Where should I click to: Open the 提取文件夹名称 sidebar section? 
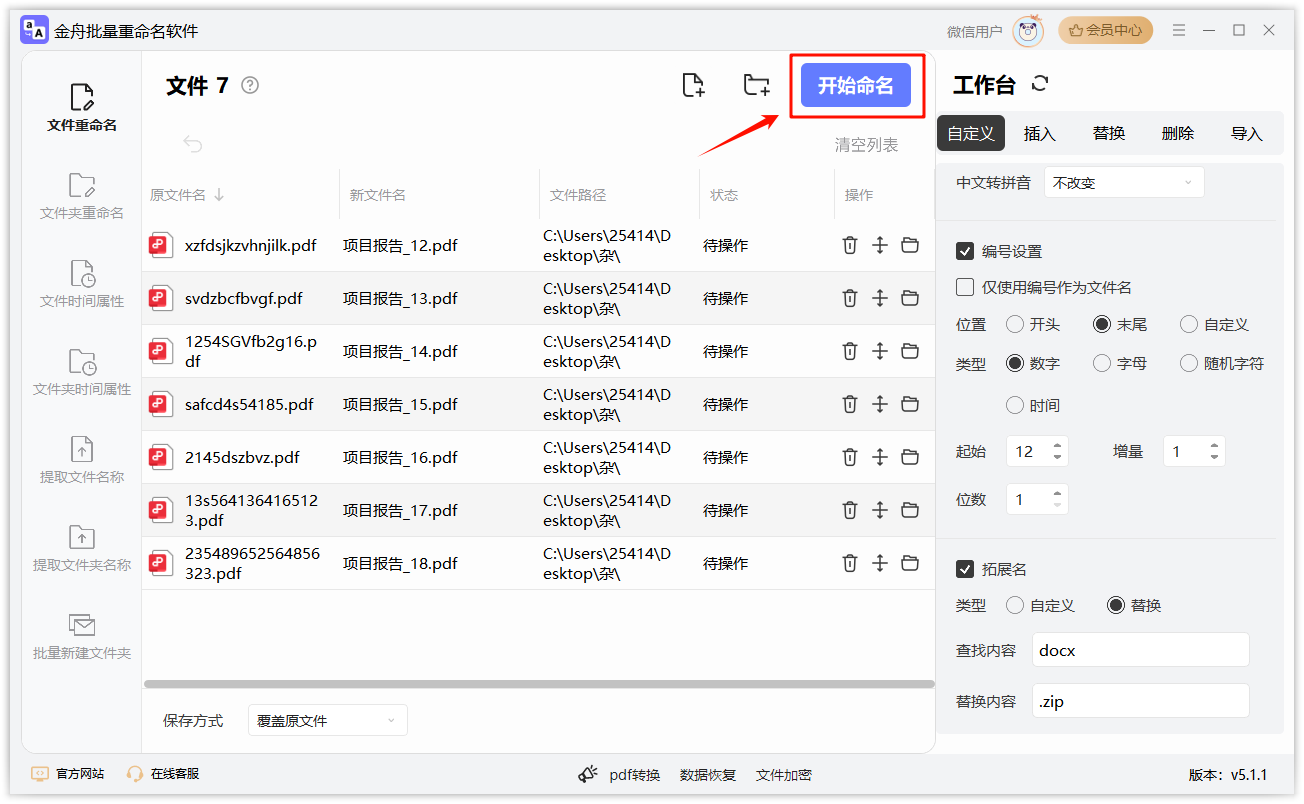[x=82, y=548]
